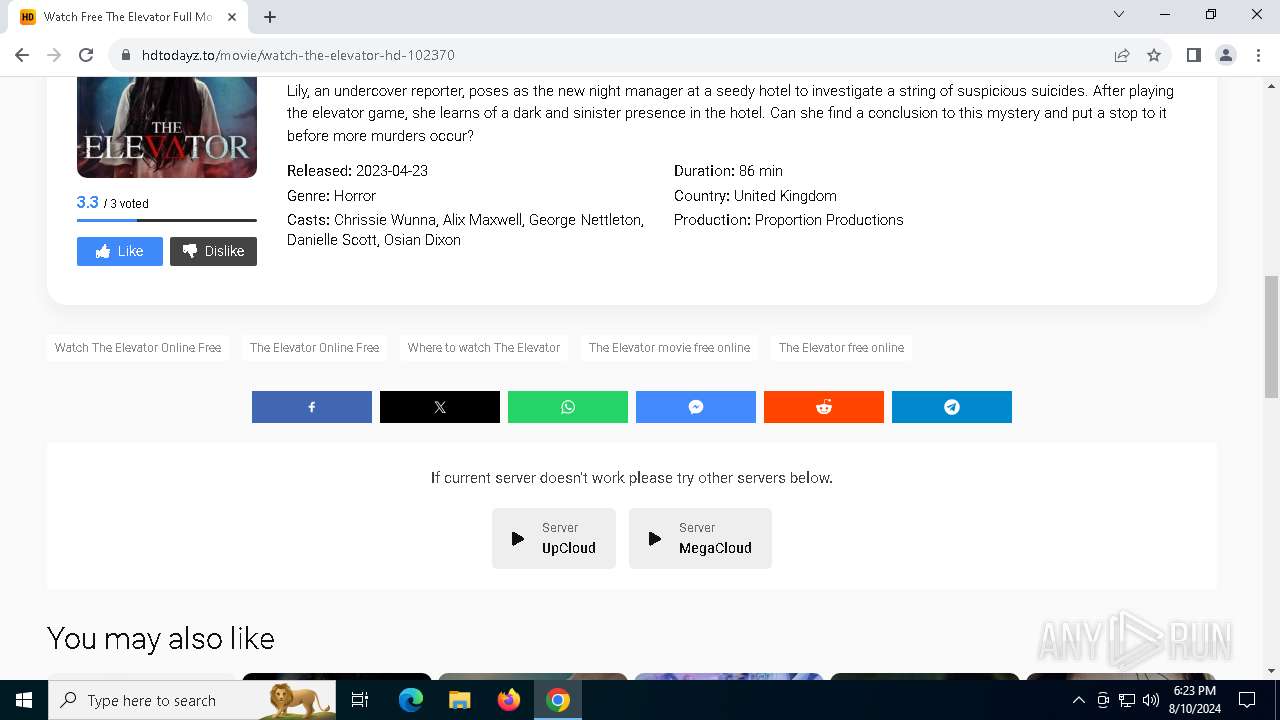The image size is (1280, 720).
Task: Open a new browser tab
Action: [x=270, y=17]
